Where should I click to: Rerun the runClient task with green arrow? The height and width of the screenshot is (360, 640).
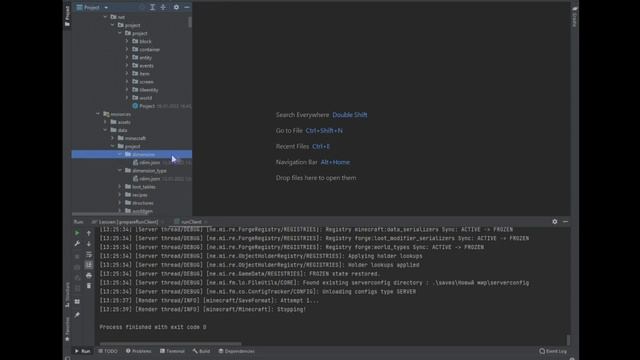77,233
